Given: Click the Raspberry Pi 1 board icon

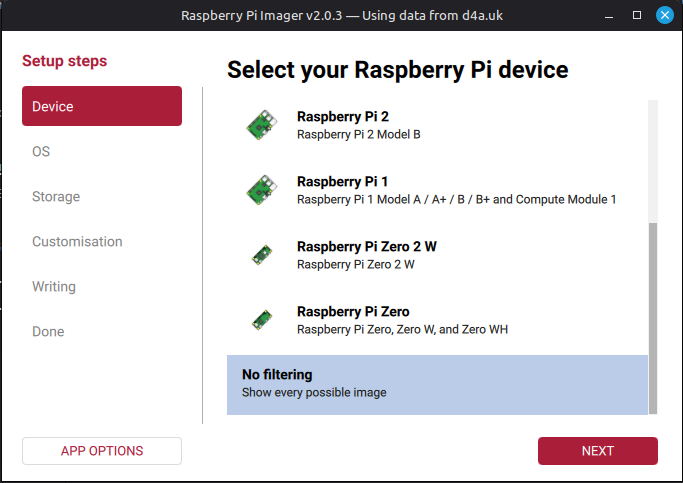Looking at the screenshot, I should tap(261, 190).
